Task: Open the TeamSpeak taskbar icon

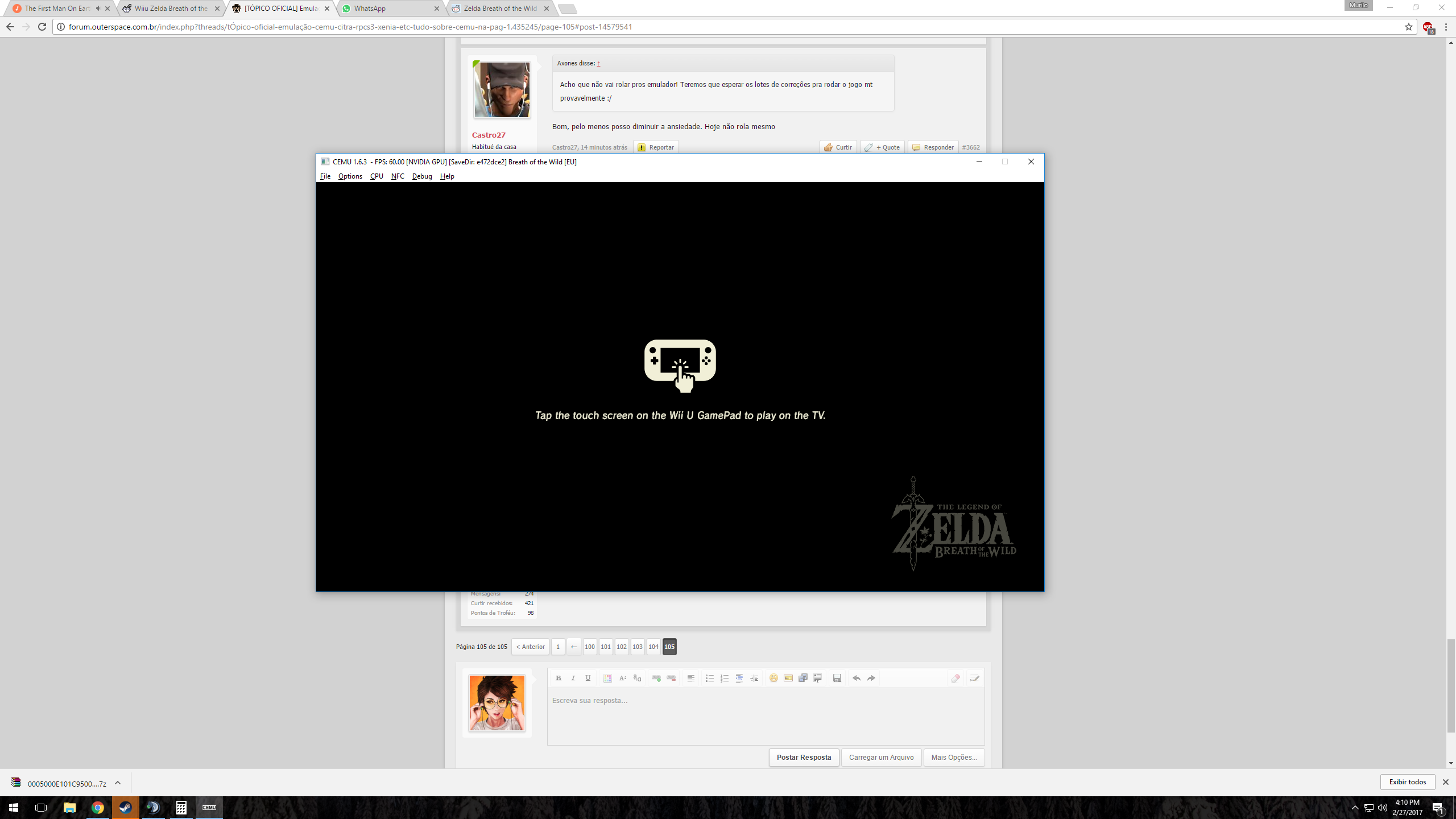Action: point(153,807)
